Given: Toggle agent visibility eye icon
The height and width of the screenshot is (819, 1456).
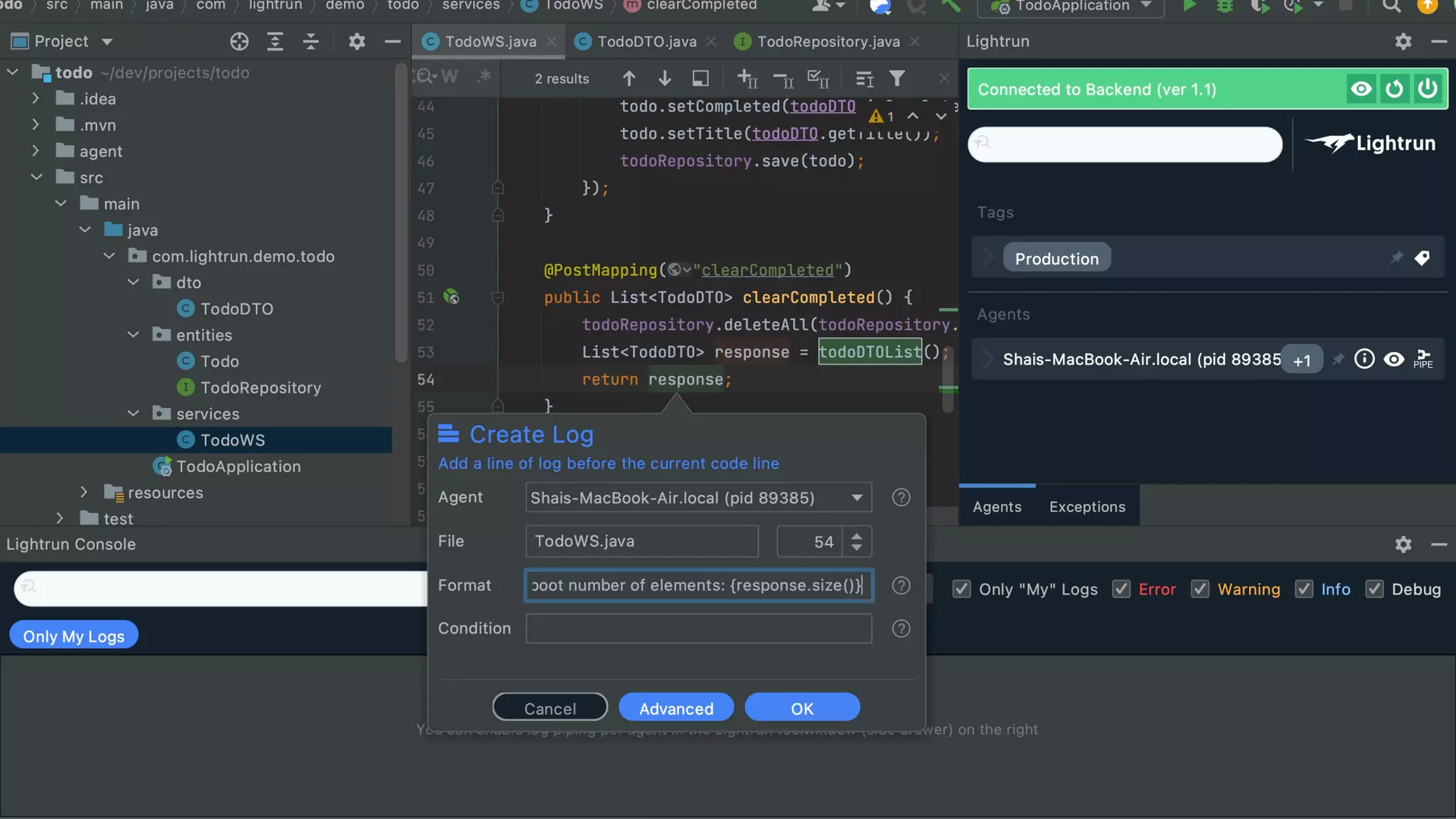Looking at the screenshot, I should coord(1393,359).
